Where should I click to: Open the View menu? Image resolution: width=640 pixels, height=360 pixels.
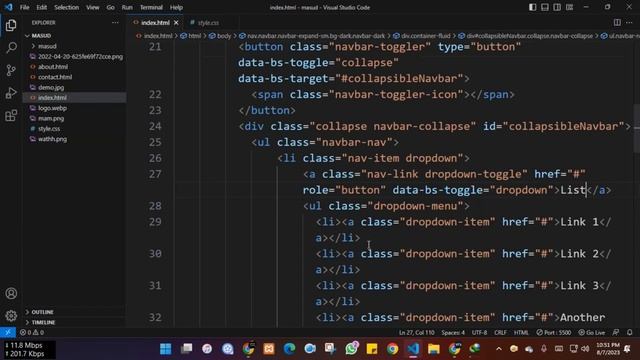coord(92,7)
